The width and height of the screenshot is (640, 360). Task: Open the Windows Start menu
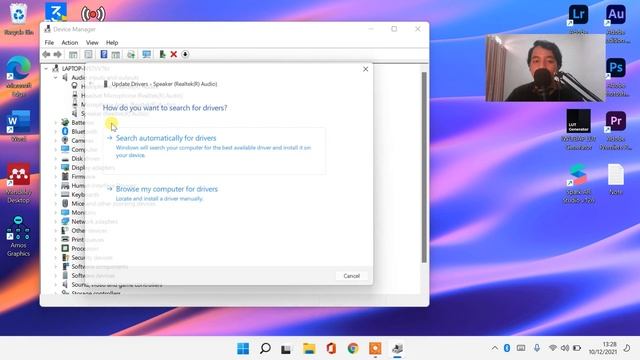point(243,349)
